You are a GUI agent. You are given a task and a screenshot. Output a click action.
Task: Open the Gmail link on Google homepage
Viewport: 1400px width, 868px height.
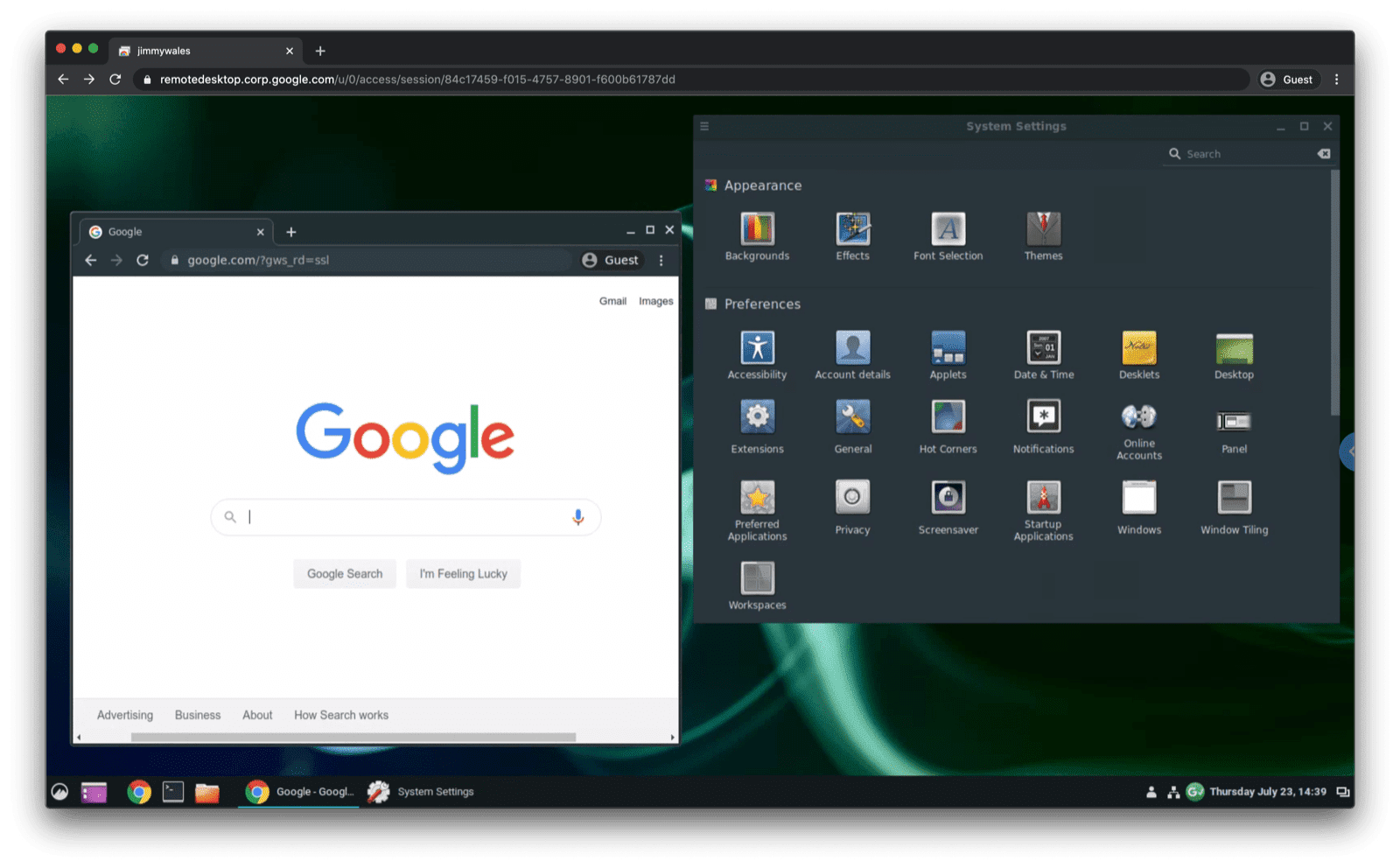coord(612,300)
